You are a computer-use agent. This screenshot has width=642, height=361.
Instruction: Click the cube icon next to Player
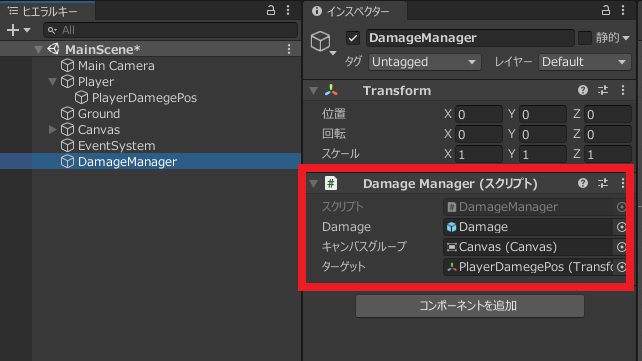[67, 81]
